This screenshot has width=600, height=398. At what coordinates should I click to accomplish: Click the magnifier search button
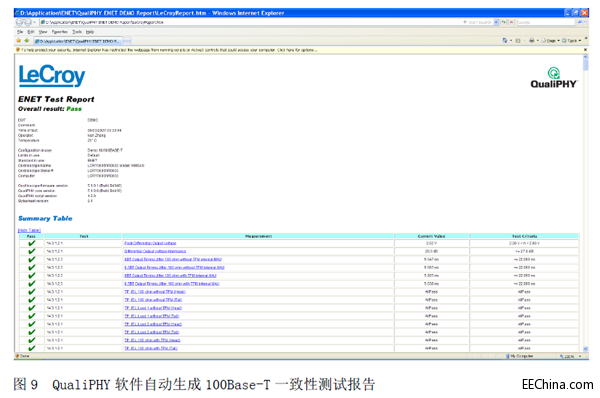[x=580, y=22]
